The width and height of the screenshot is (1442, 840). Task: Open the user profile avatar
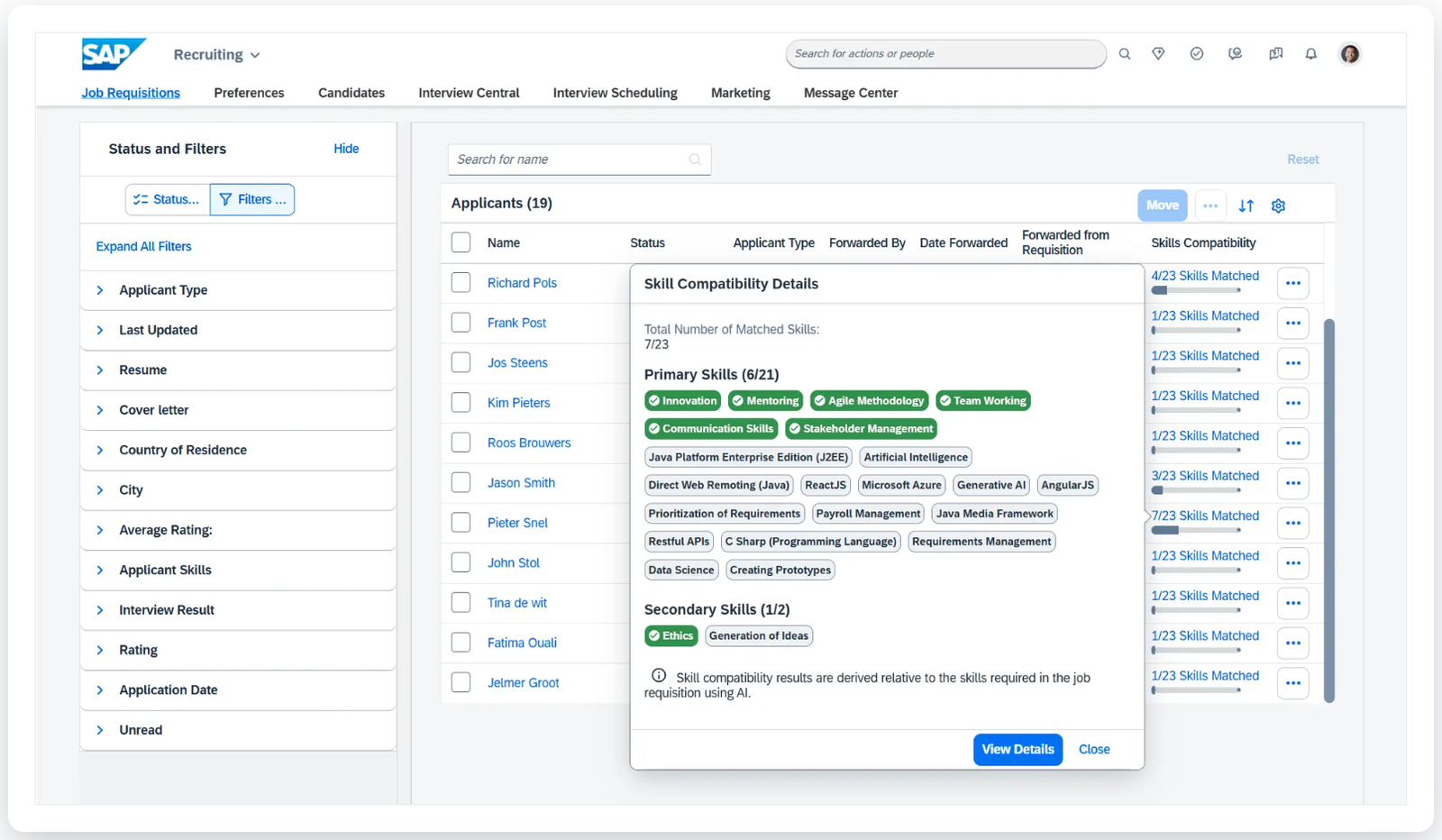pyautogui.click(x=1349, y=54)
